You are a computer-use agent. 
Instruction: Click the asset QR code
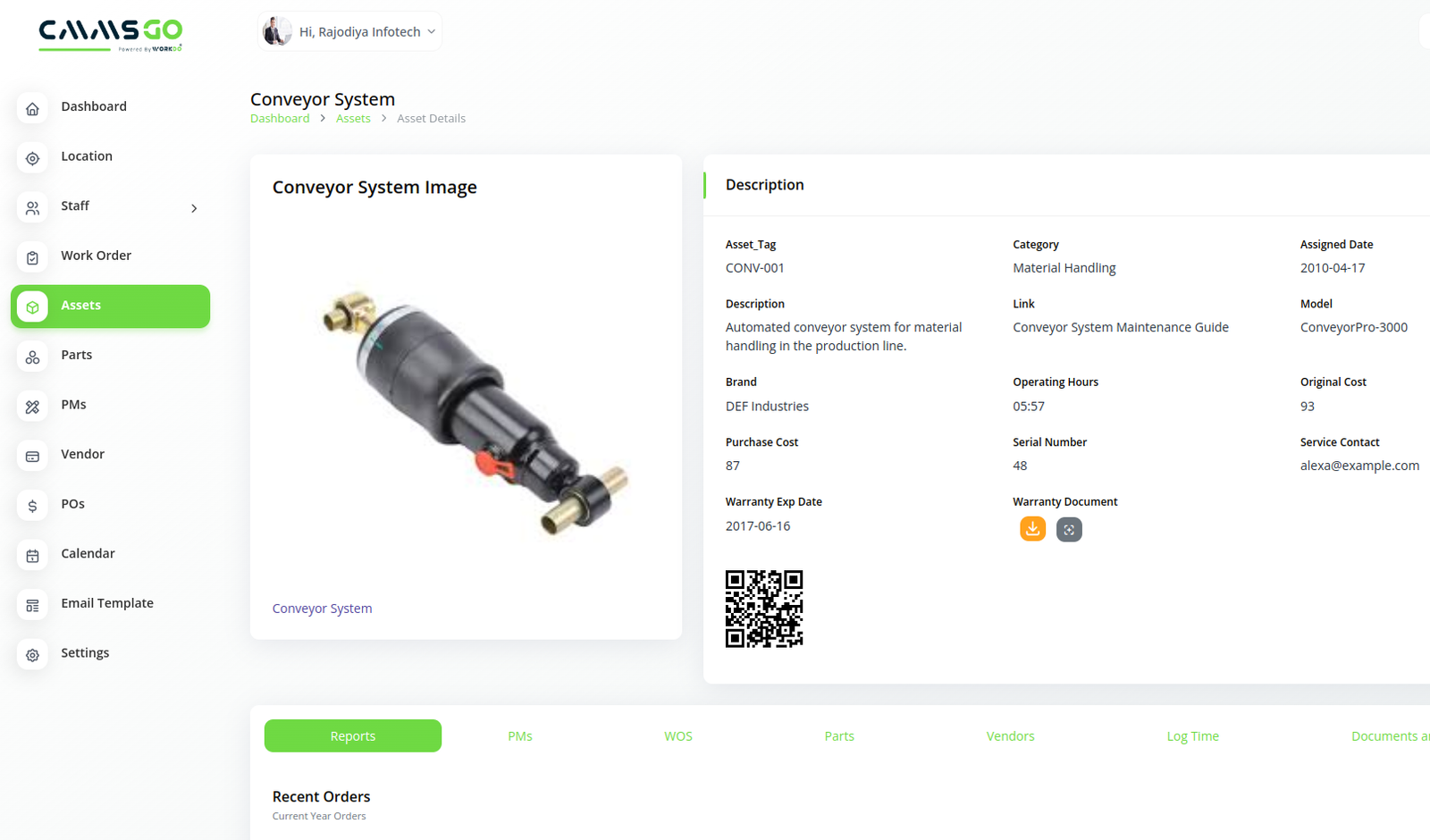(x=764, y=609)
